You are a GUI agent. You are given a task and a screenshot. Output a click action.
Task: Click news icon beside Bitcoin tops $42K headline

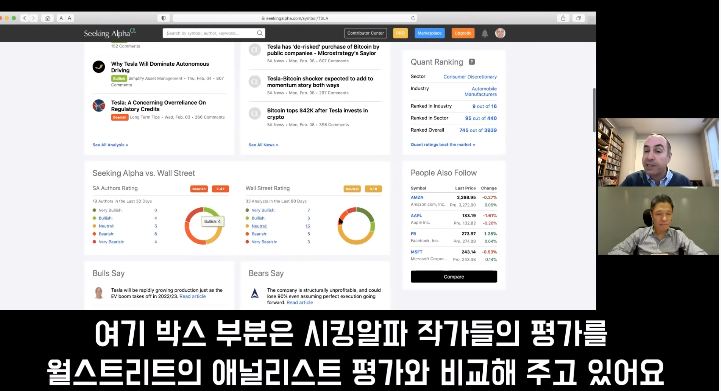pos(255,113)
